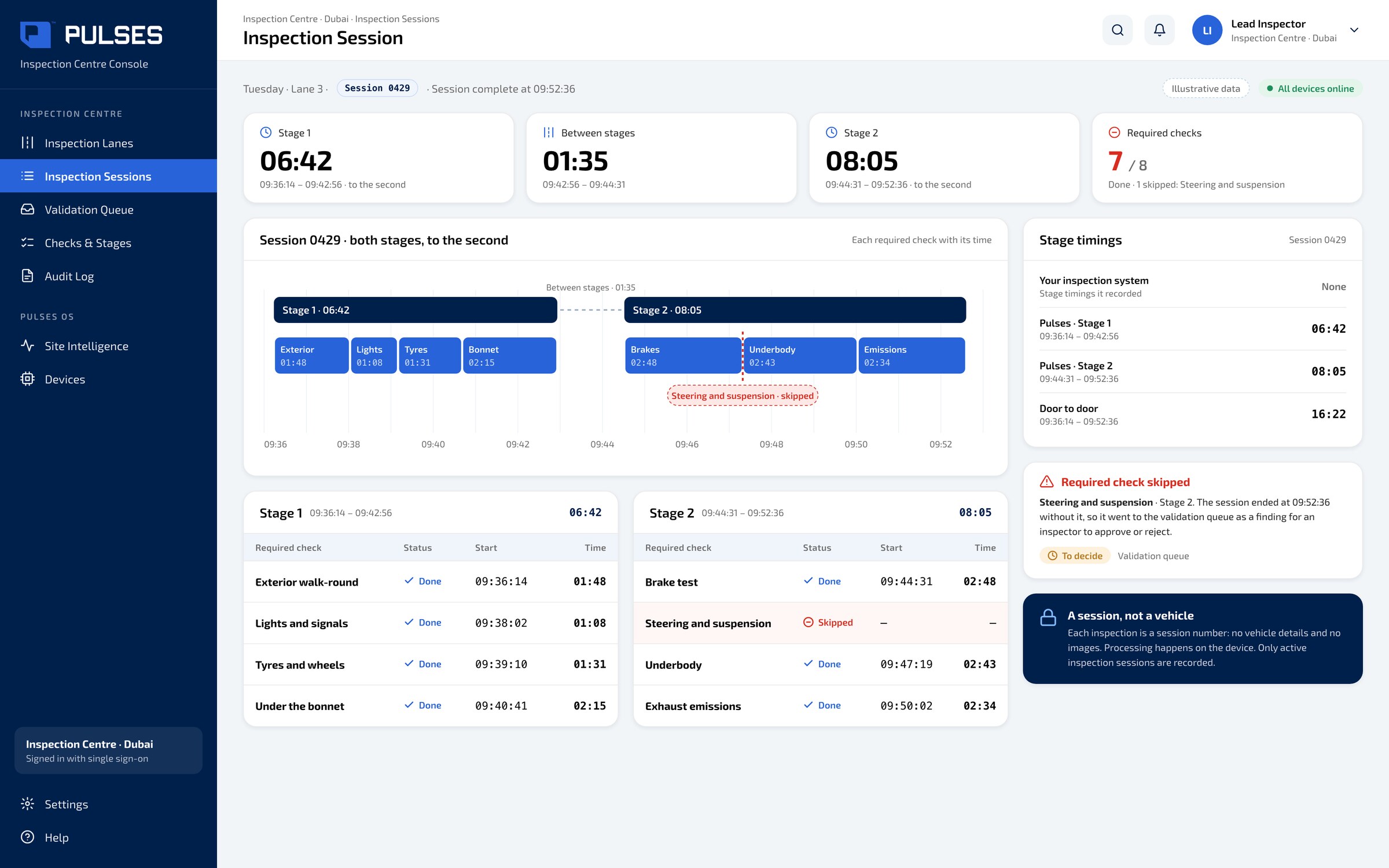This screenshot has width=1389, height=868.
Task: Click the Help question-mark icon
Action: coord(27,837)
